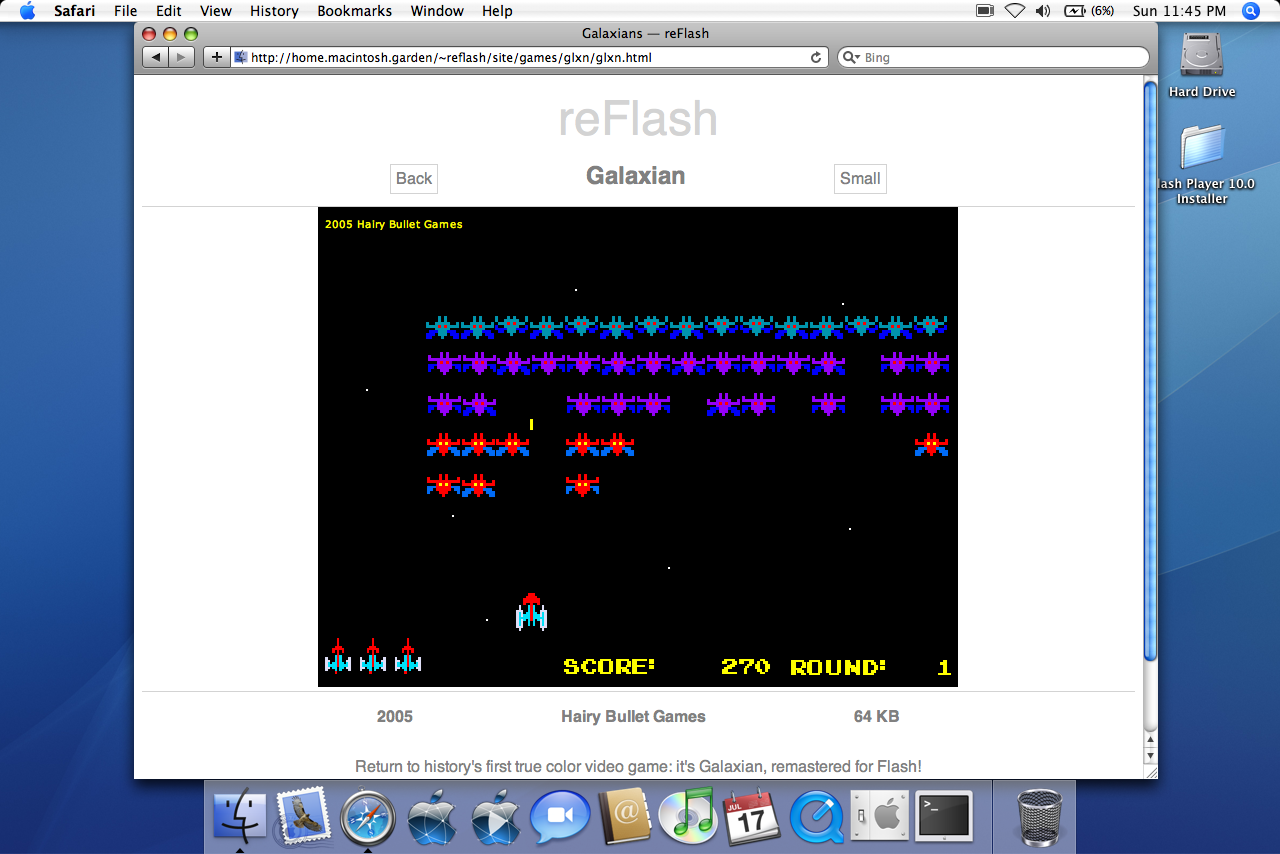The height and width of the screenshot is (854, 1280).
Task: Click the scrollbar up arrow
Action: coord(1150,739)
